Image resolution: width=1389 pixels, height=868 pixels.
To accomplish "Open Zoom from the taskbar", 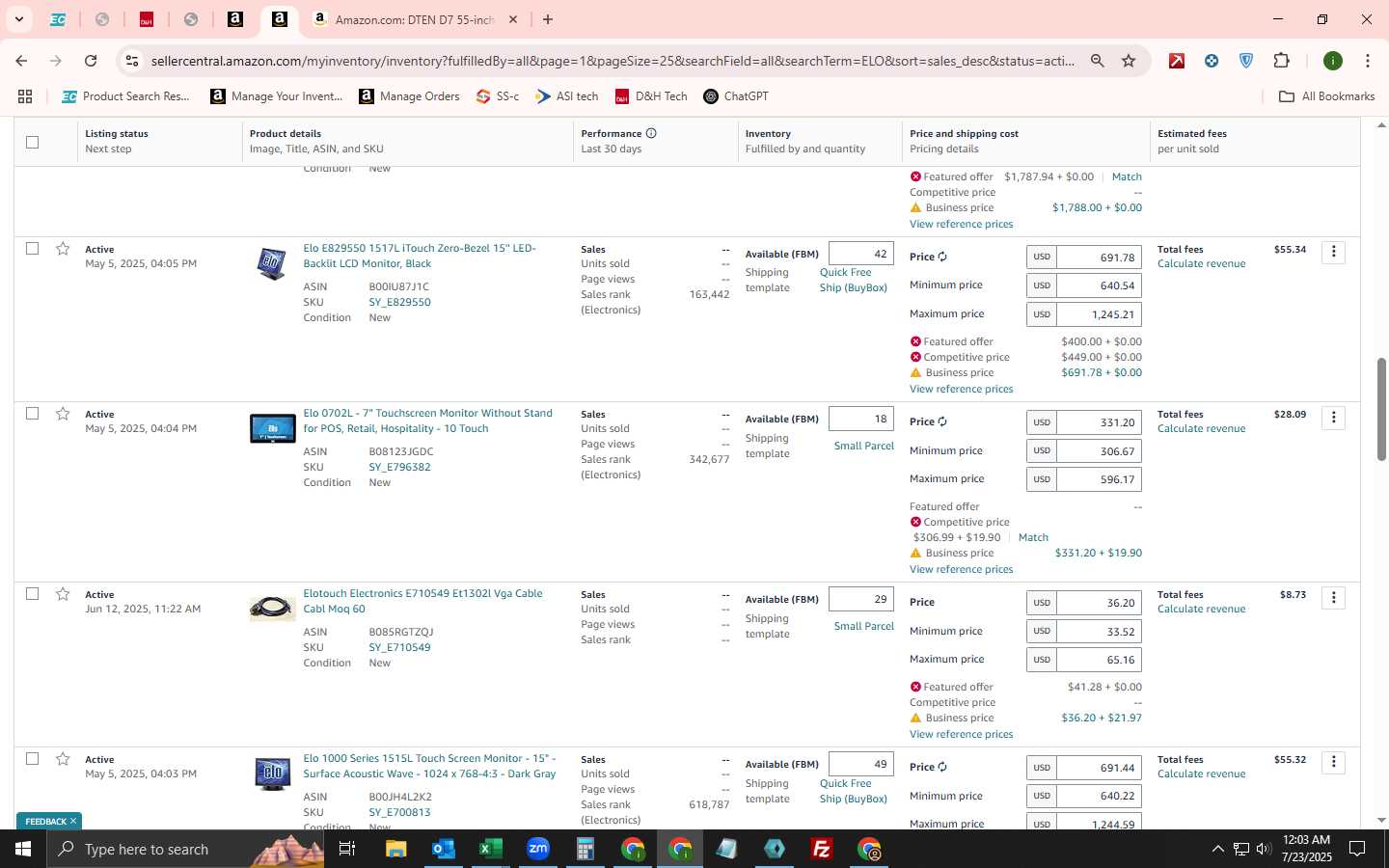I will click(537, 849).
